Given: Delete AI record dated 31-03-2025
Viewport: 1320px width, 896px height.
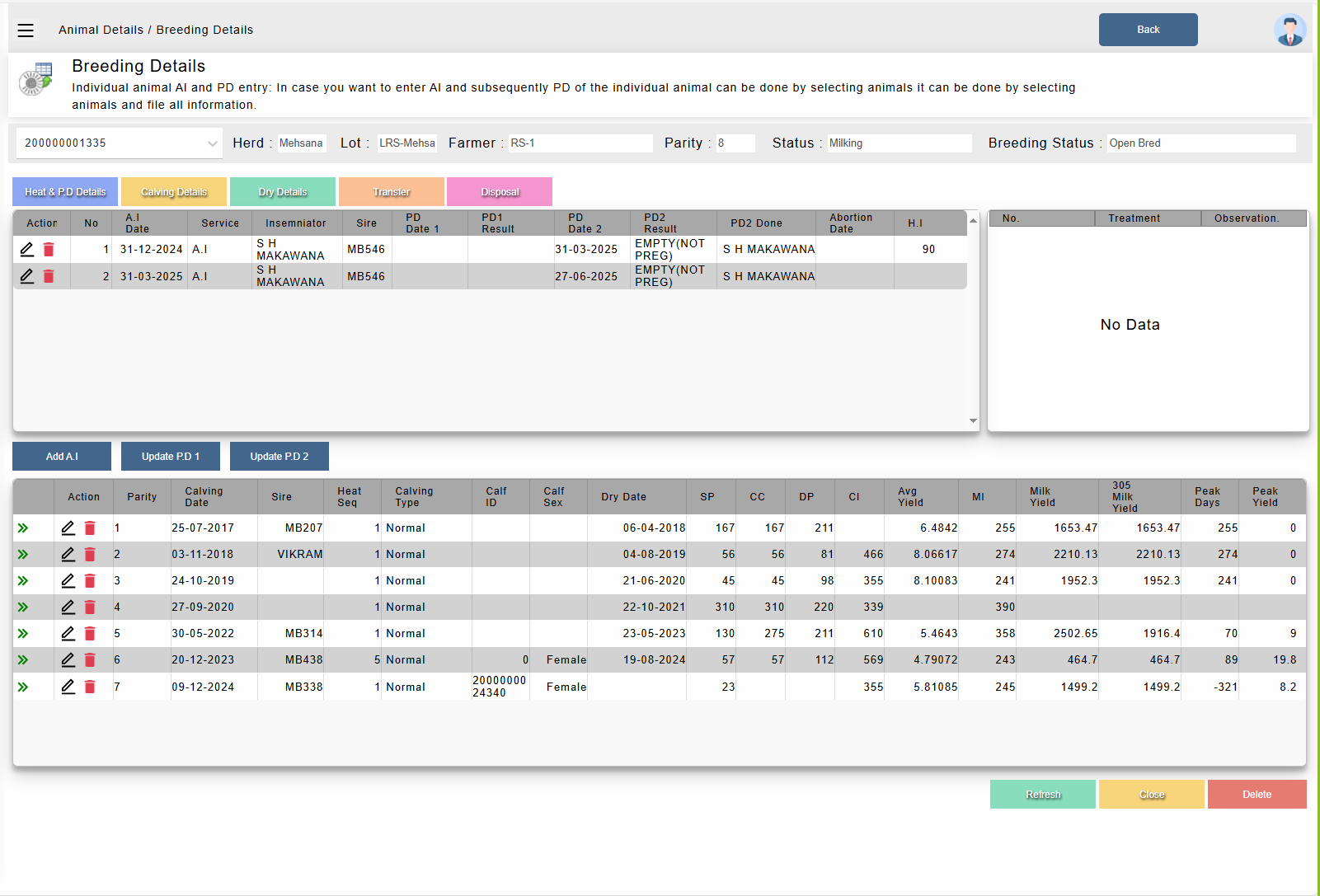Looking at the screenshot, I should click(49, 276).
